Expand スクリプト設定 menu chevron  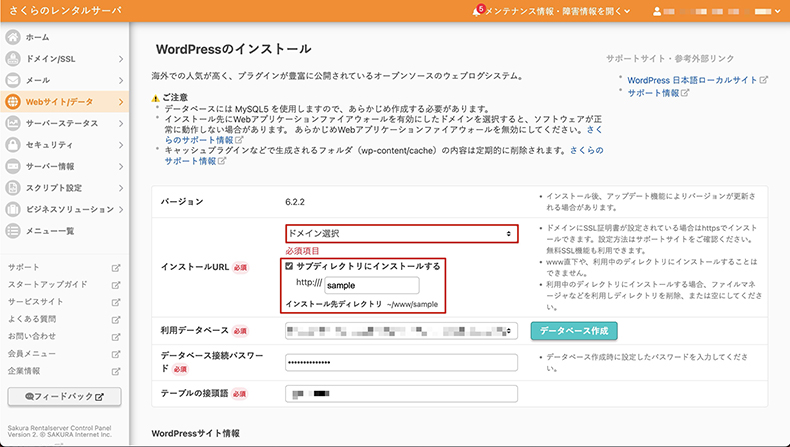click(121, 188)
